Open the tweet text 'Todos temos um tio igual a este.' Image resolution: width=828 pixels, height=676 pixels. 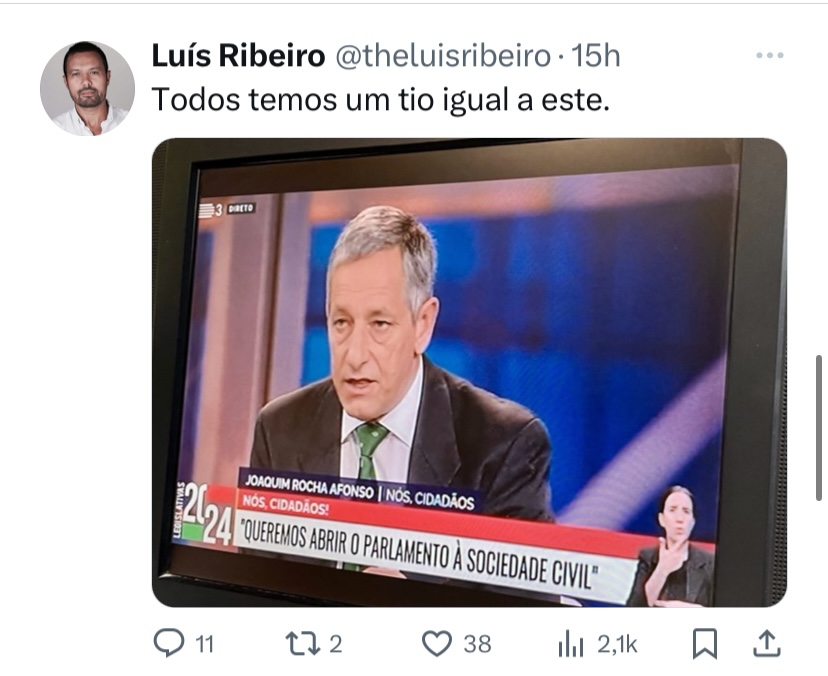381,99
